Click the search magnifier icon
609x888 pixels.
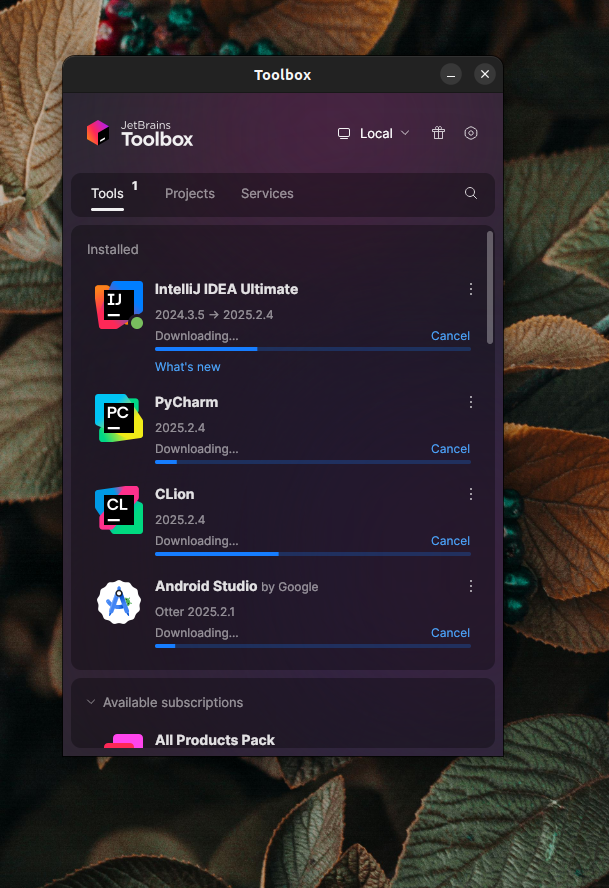click(x=471, y=193)
